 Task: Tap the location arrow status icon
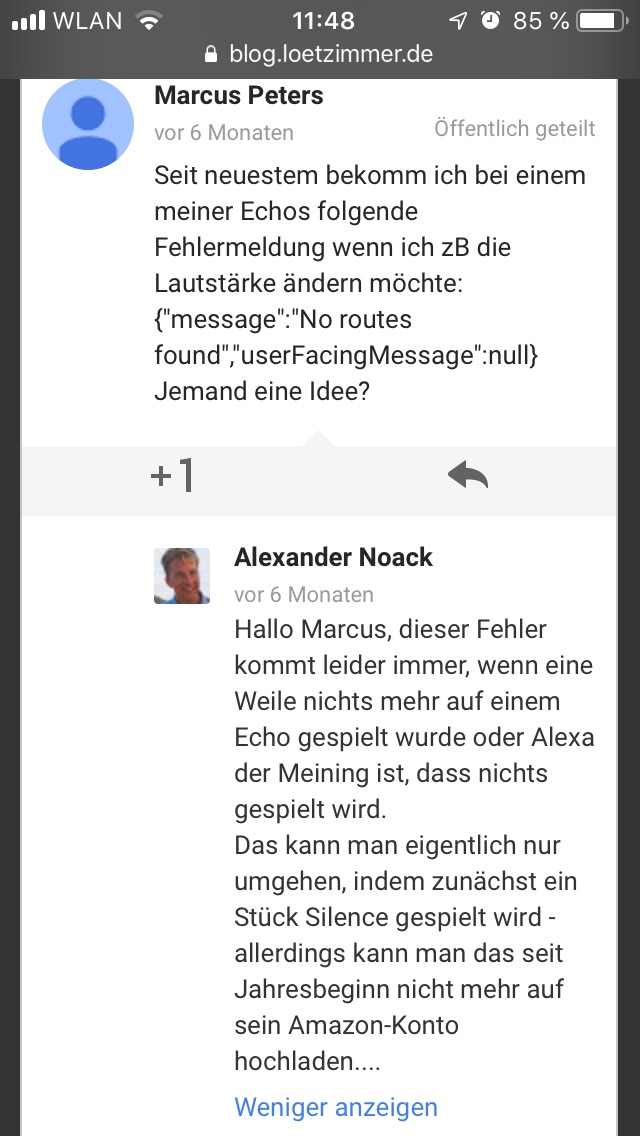click(x=459, y=20)
